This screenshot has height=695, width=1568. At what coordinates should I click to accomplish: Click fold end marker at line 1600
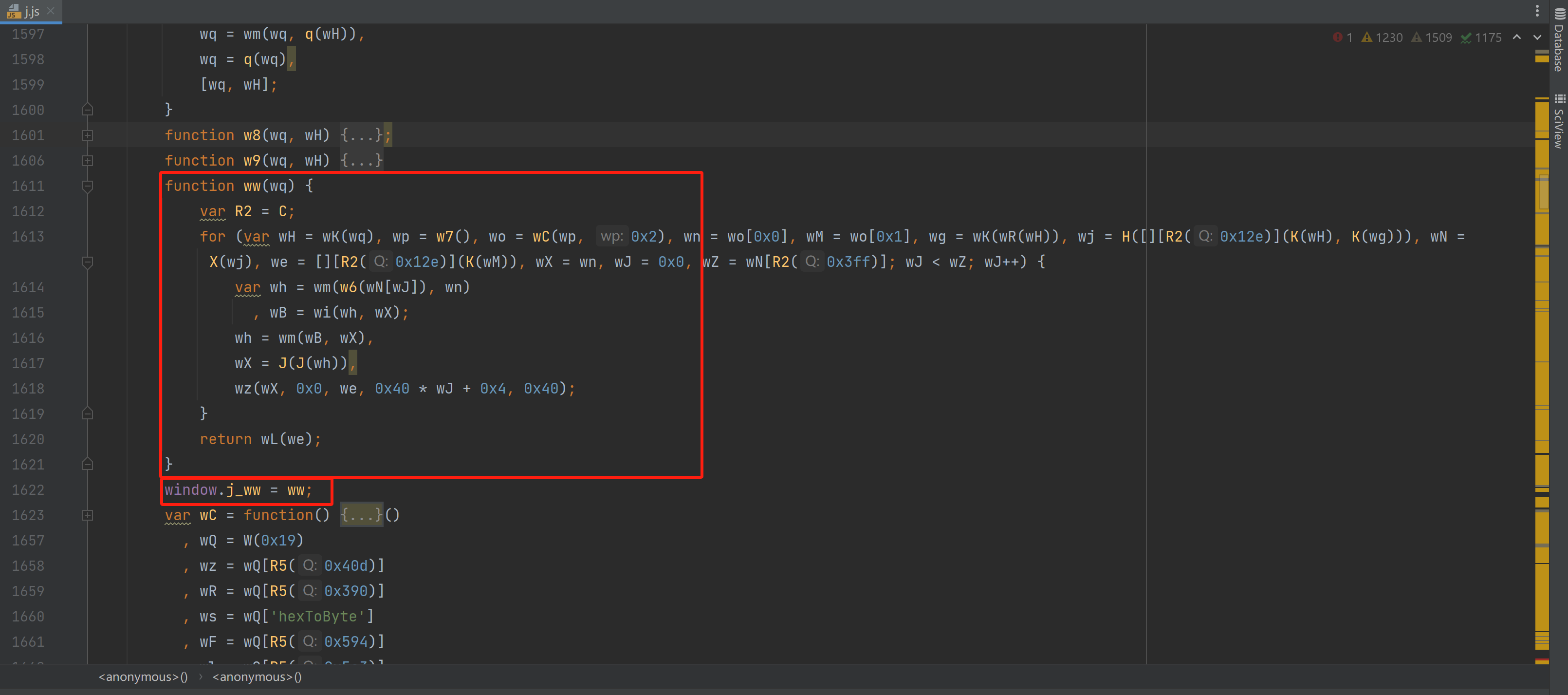[x=88, y=110]
